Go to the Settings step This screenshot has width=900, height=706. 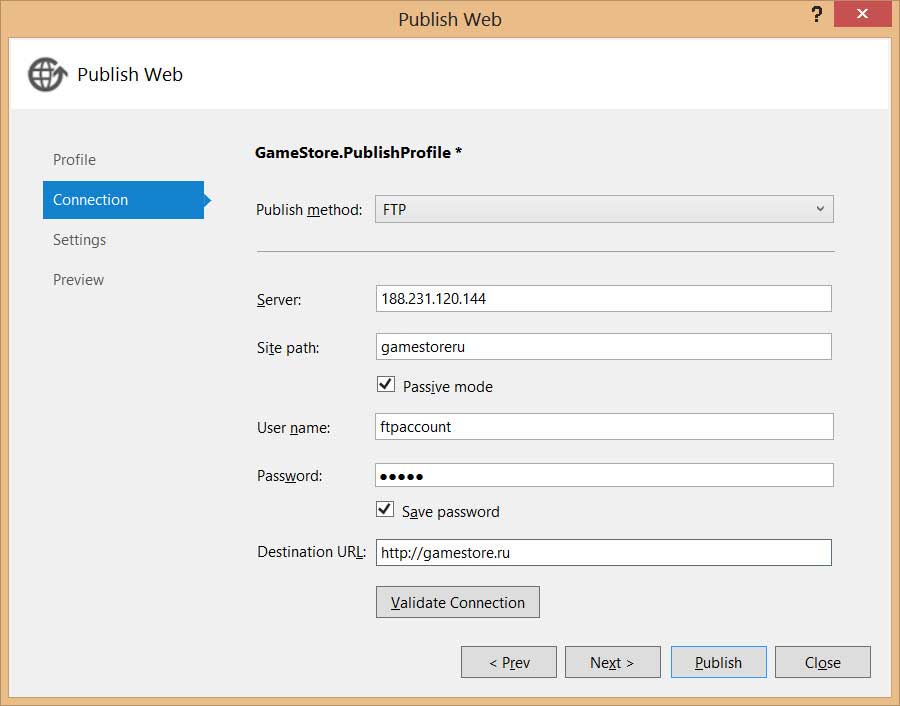(79, 240)
